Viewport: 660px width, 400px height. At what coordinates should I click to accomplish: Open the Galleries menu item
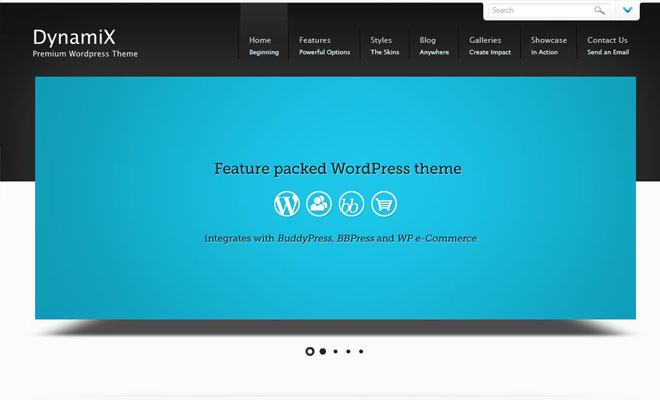[490, 45]
